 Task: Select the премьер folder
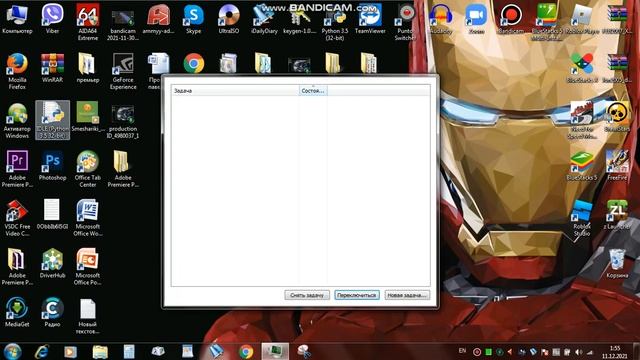pos(88,68)
